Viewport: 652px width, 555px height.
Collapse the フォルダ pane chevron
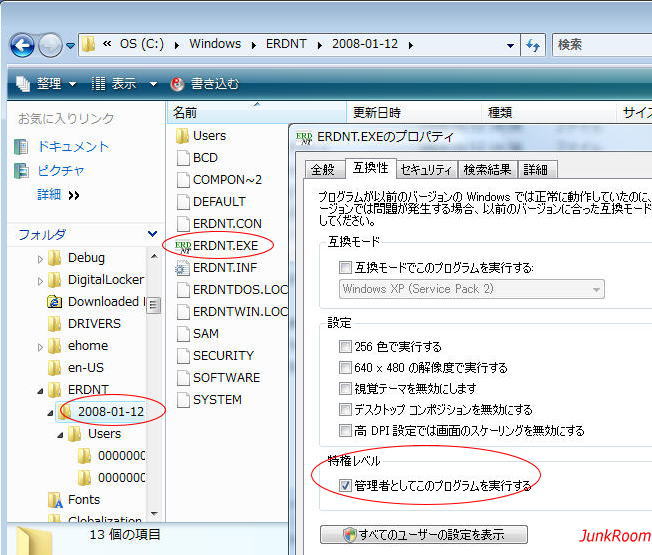click(x=153, y=234)
